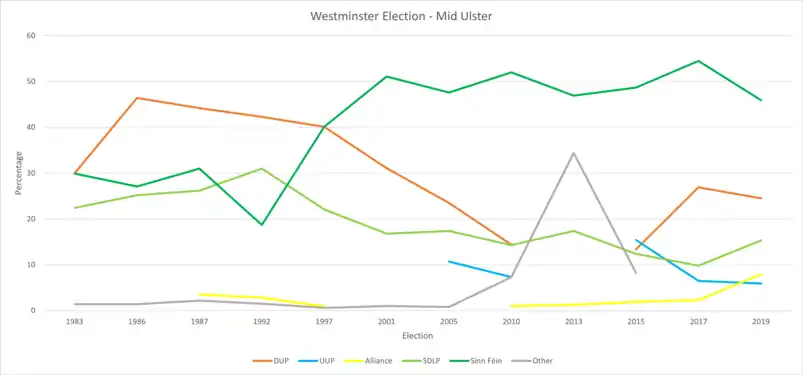Image resolution: width=803 pixels, height=375 pixels.
Task: Select the SDLP light green legend entry
Action: coord(422,361)
